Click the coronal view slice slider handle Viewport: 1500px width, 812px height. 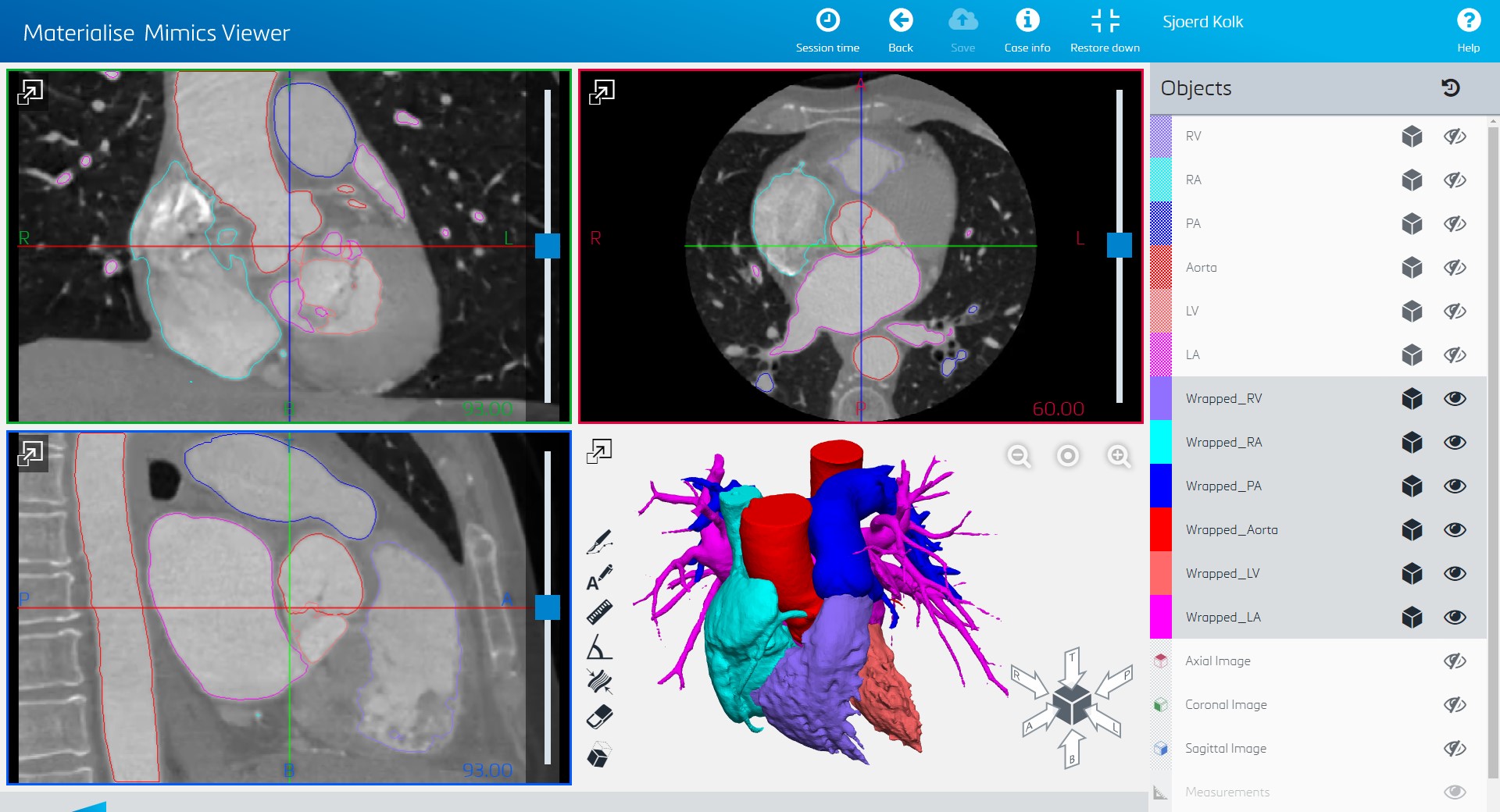pyautogui.click(x=548, y=246)
